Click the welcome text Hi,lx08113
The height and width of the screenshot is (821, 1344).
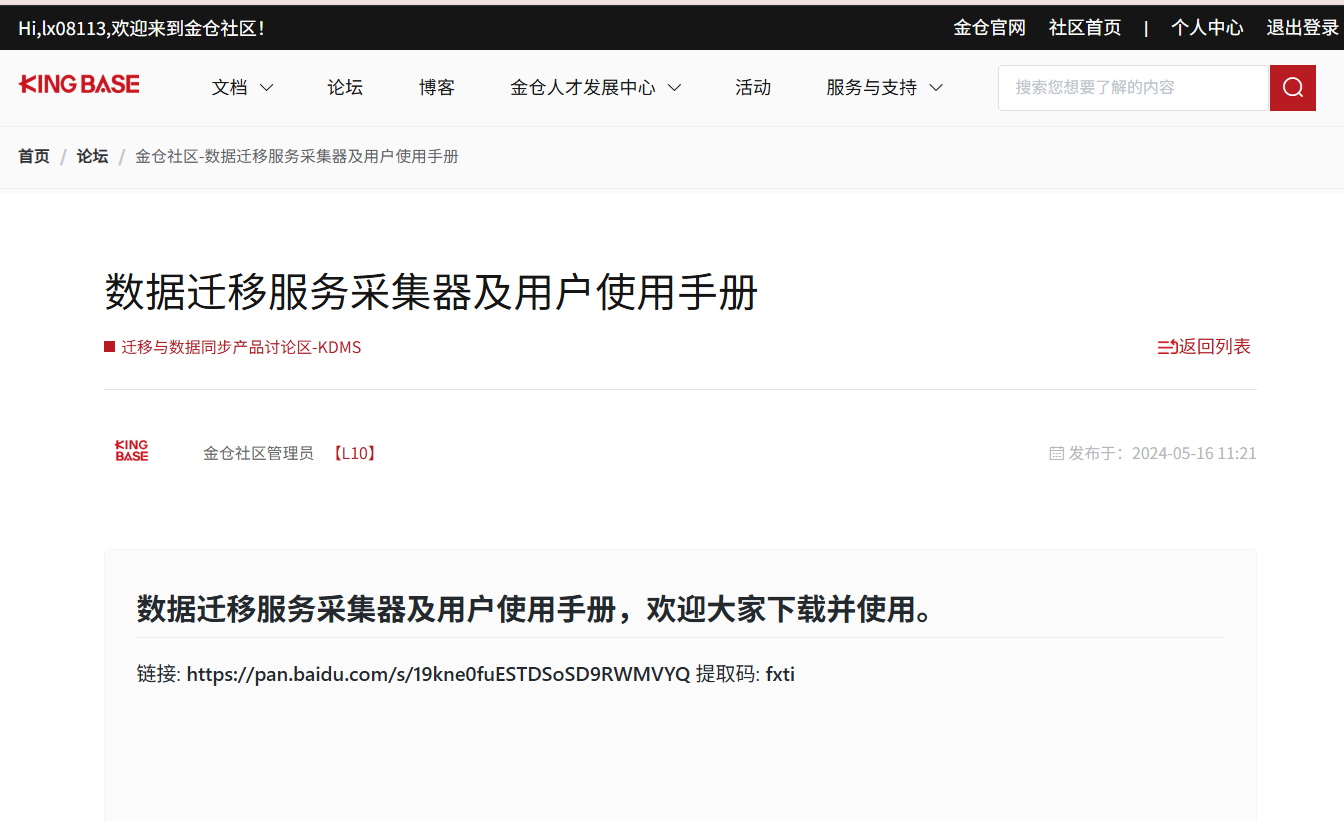tap(63, 28)
